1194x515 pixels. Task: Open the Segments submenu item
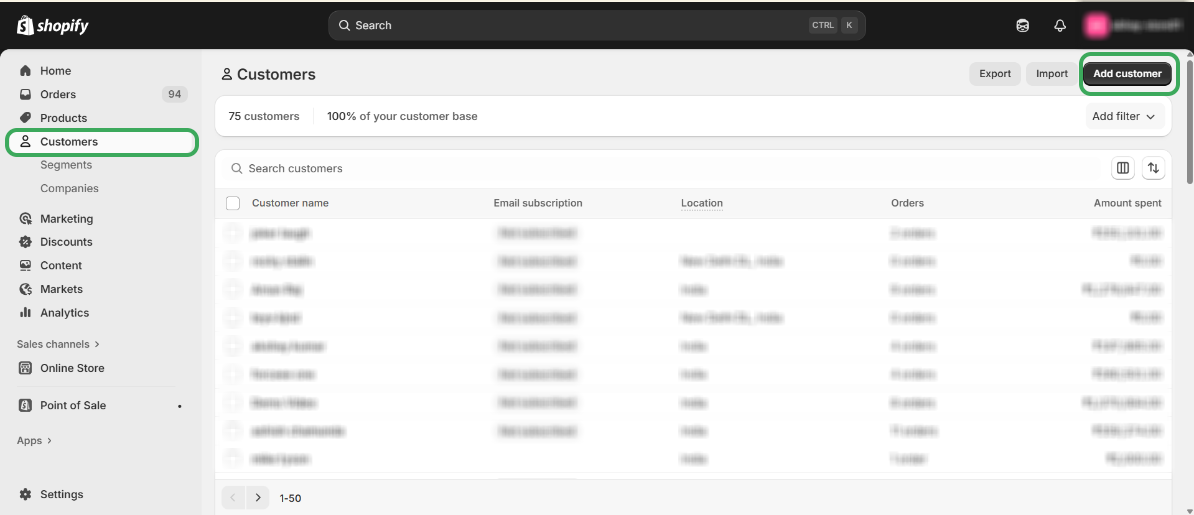66,165
